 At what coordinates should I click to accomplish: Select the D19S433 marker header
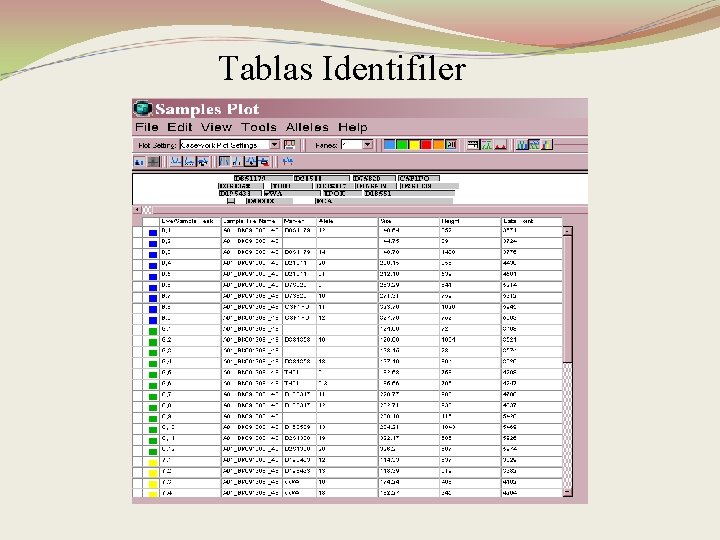point(240,193)
